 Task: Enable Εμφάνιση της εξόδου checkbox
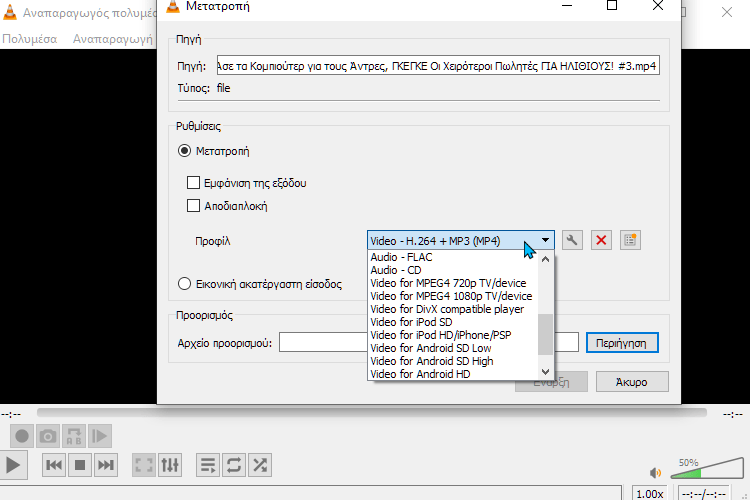pyautogui.click(x=193, y=183)
